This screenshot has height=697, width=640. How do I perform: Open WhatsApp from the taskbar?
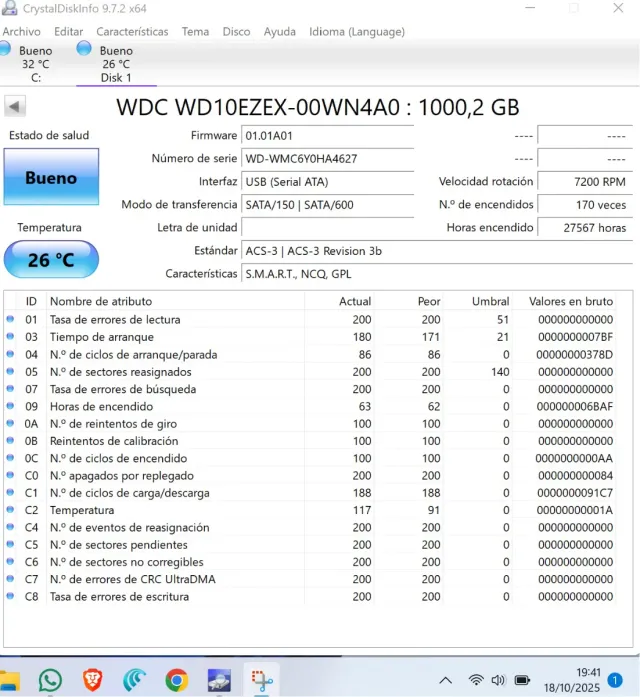pyautogui.click(x=50, y=680)
